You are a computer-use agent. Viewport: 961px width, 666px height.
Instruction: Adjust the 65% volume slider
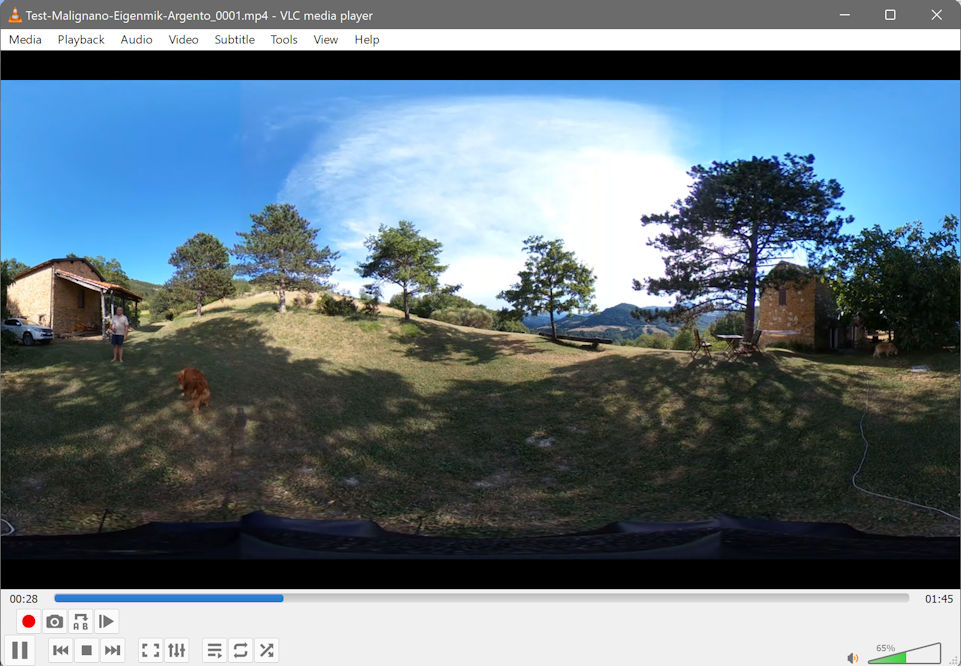pyautogui.click(x=905, y=653)
